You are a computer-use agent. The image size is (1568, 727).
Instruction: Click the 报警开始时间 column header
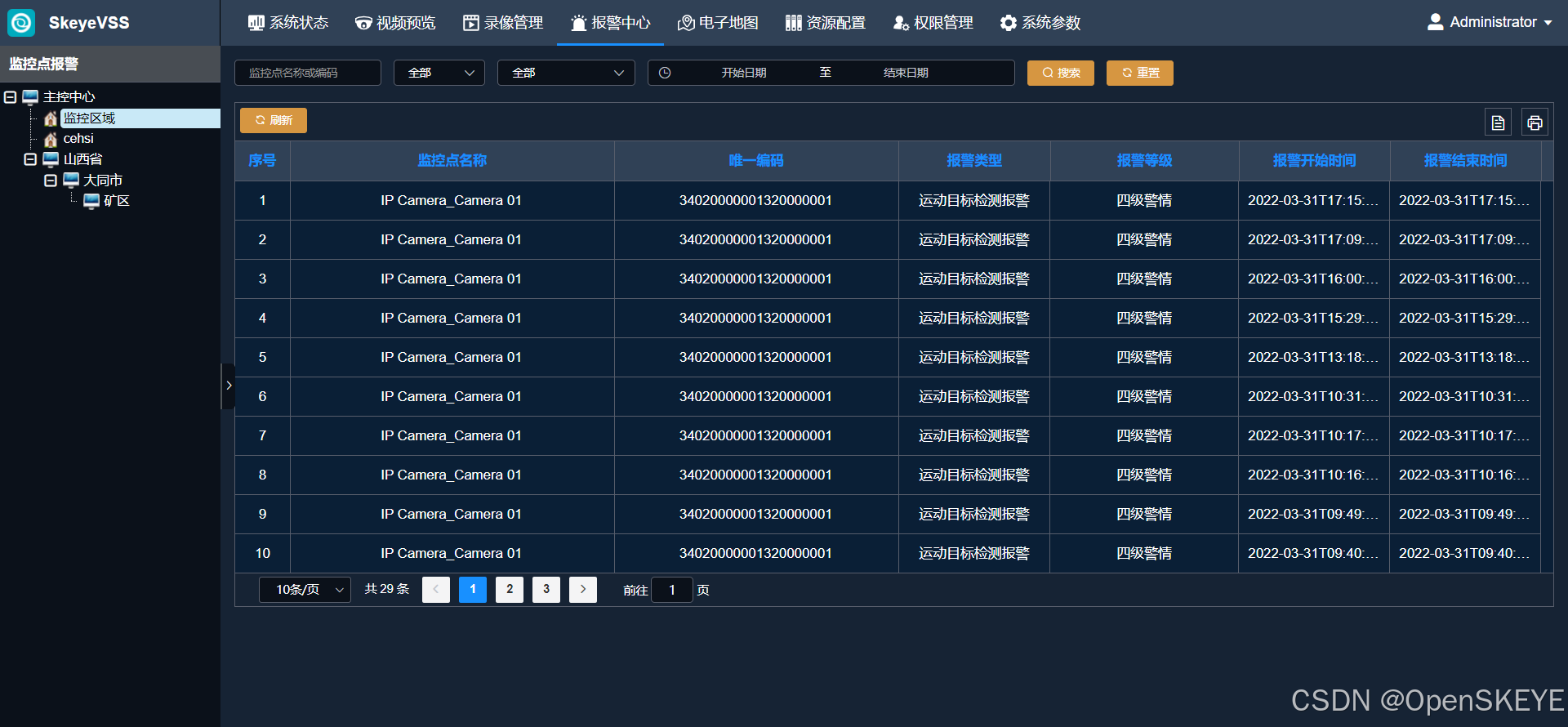1314,160
